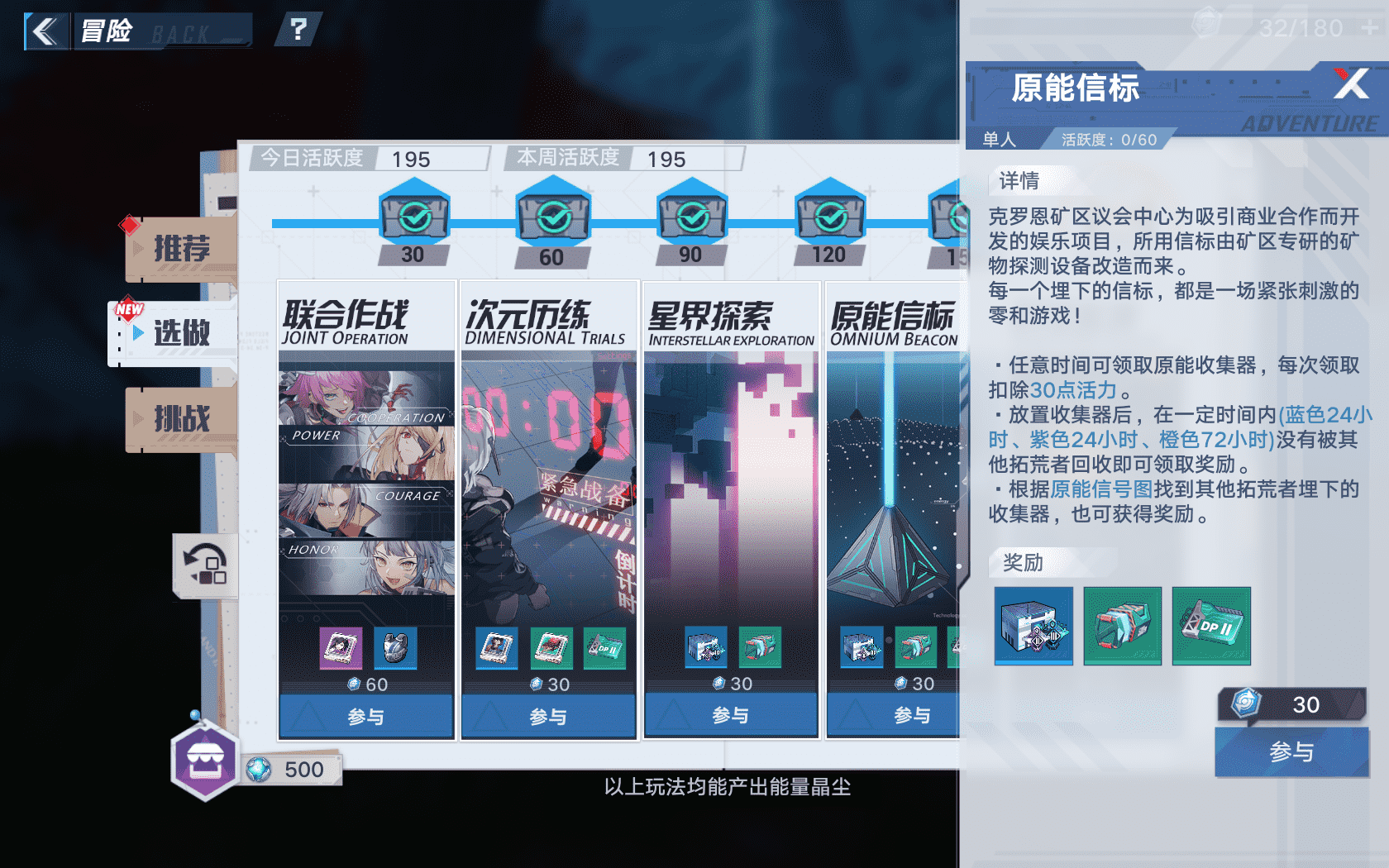The image size is (1389, 868).
Task: Click the 500 crystal currency counter
Action: pyautogui.click(x=294, y=770)
